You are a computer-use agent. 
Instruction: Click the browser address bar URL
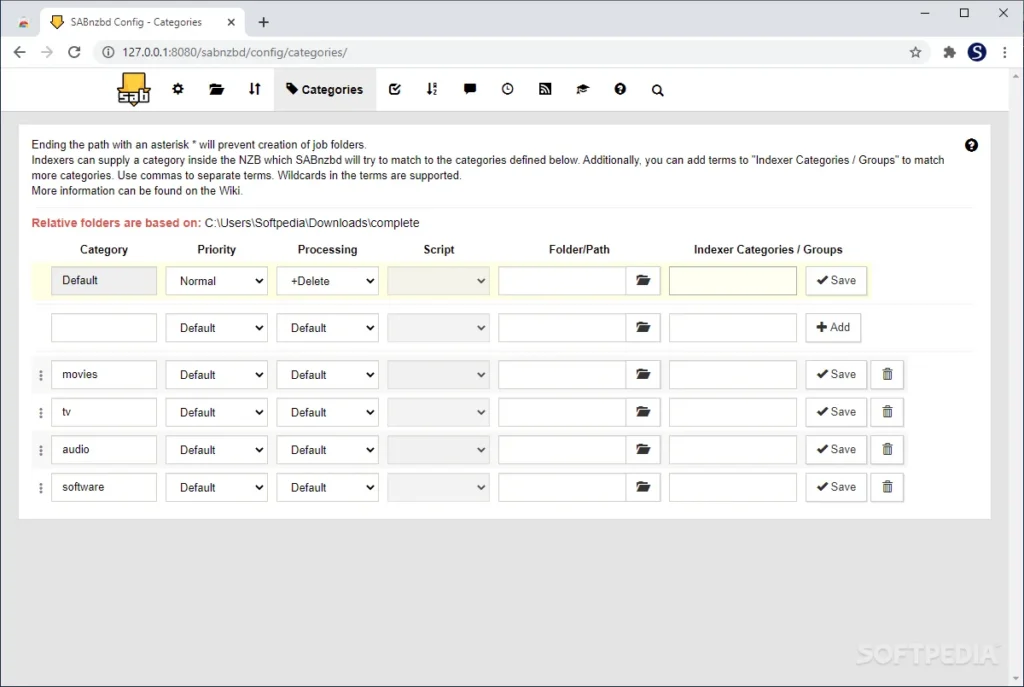(234, 52)
